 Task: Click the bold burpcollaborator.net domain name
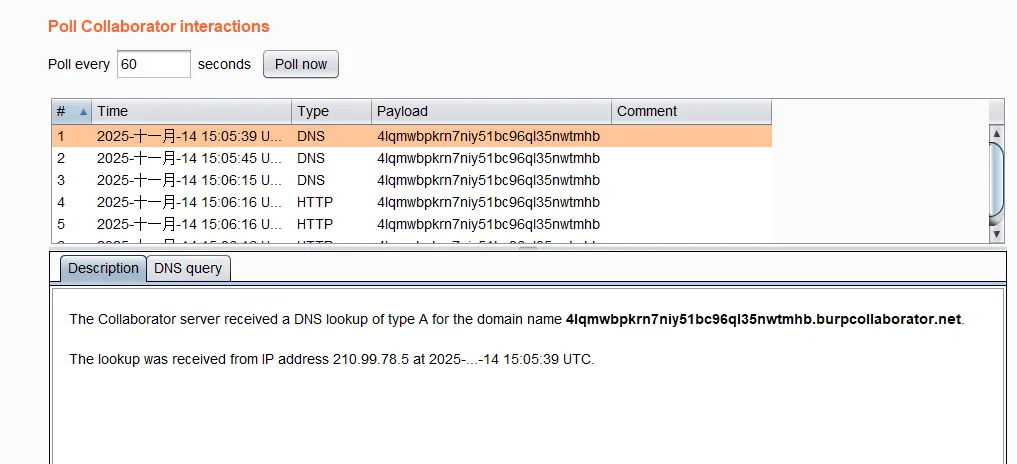point(763,320)
